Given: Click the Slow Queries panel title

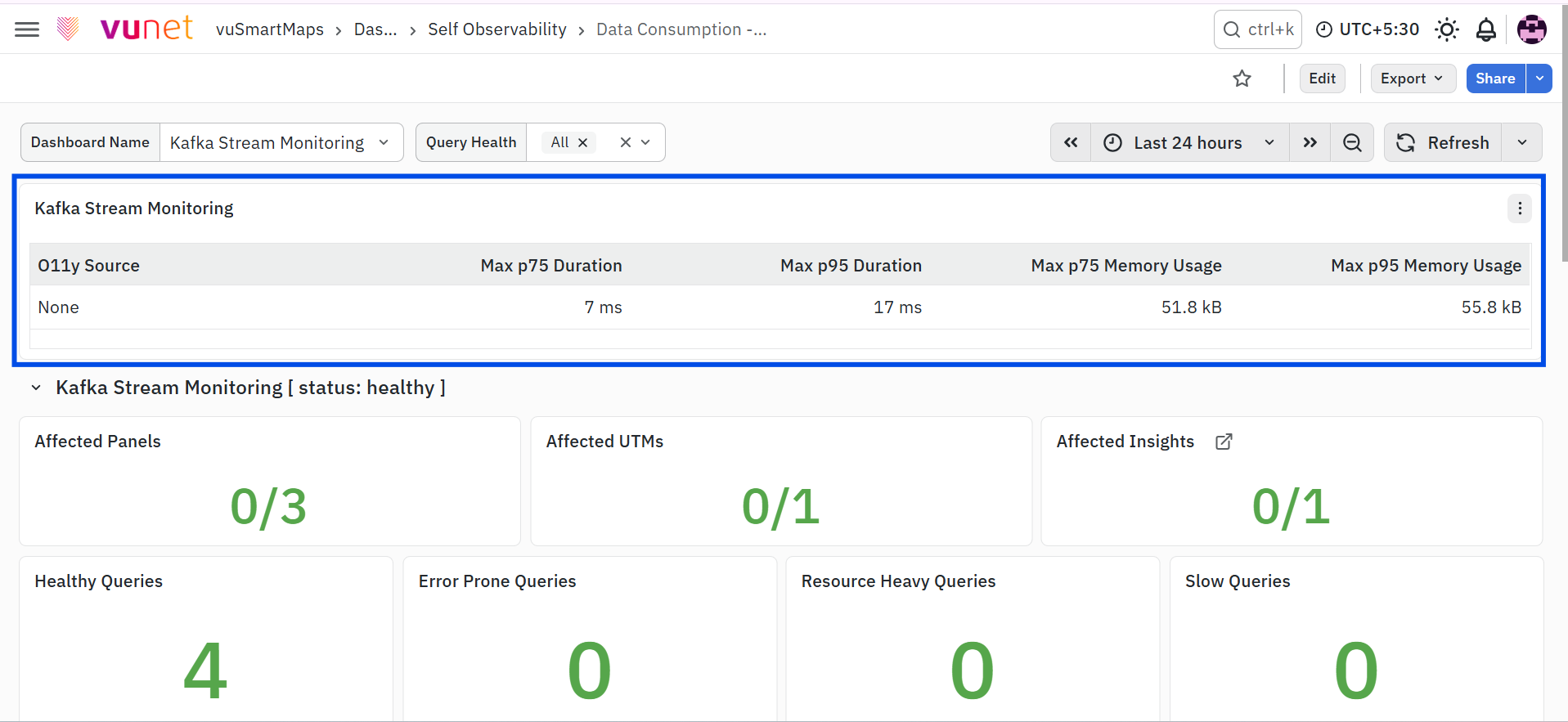Looking at the screenshot, I should (1238, 581).
